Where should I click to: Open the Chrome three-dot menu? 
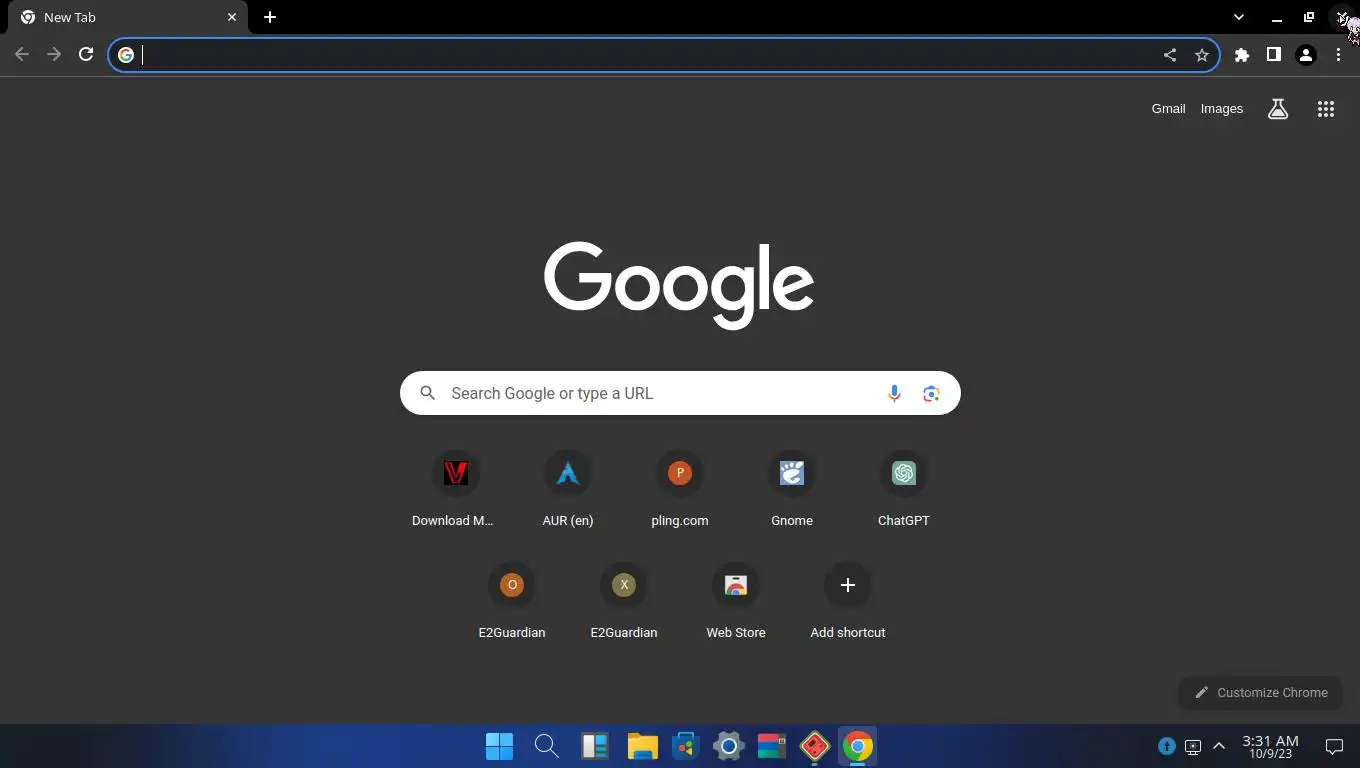point(1338,55)
